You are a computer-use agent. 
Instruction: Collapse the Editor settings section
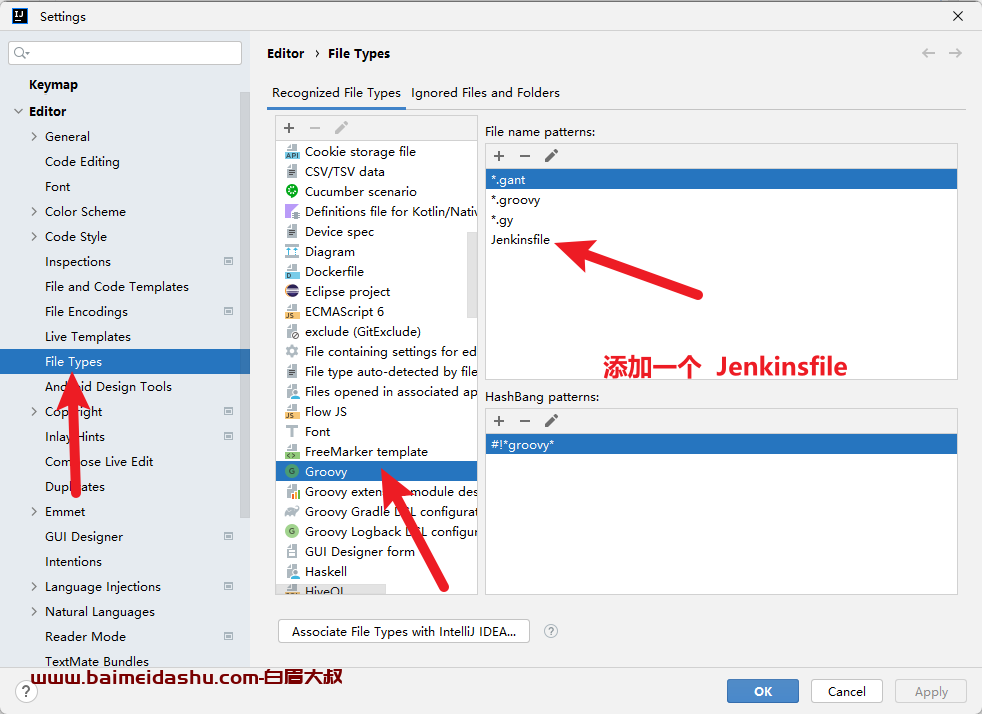point(18,111)
